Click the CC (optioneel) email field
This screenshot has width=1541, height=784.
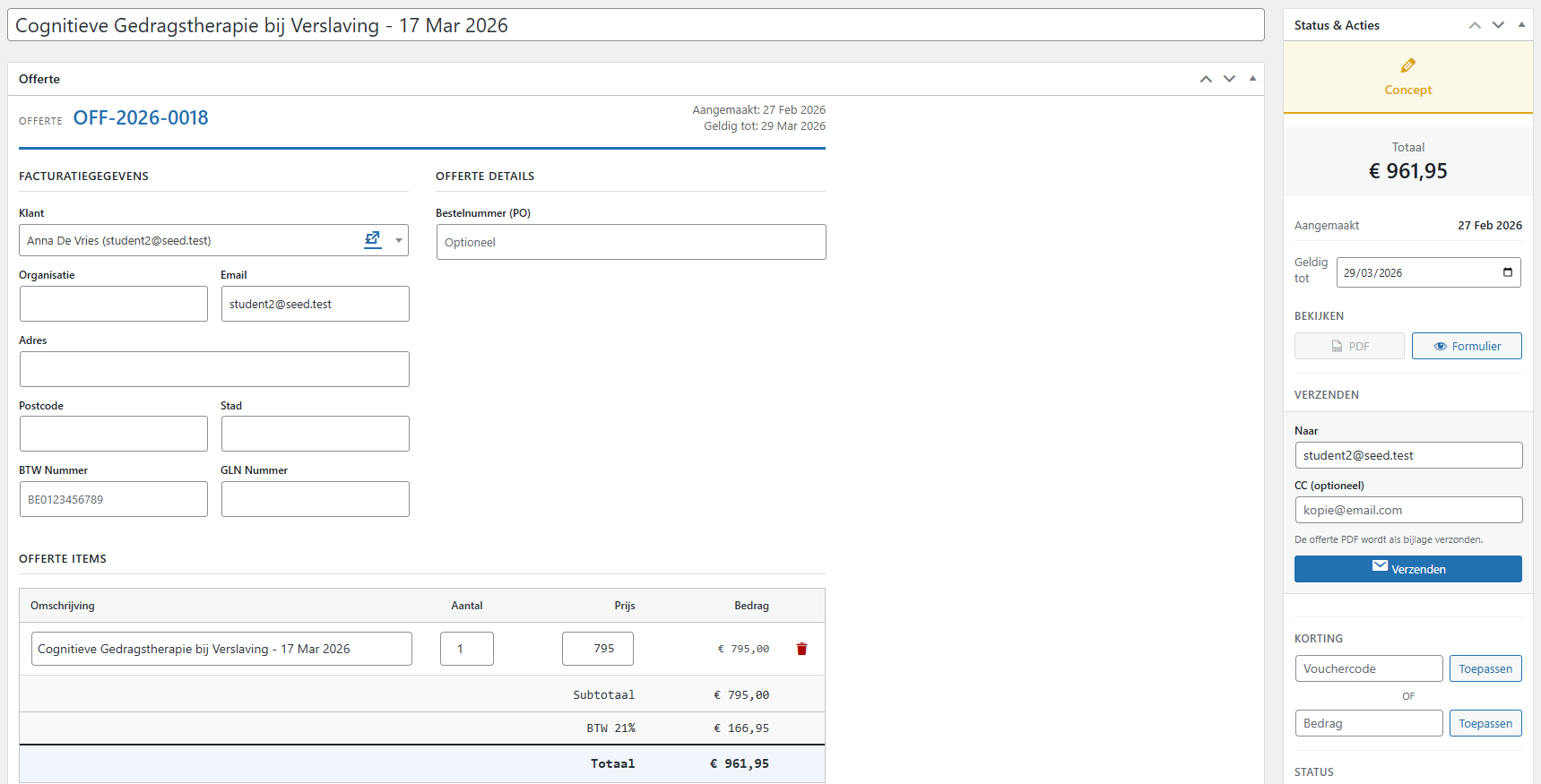tap(1407, 510)
